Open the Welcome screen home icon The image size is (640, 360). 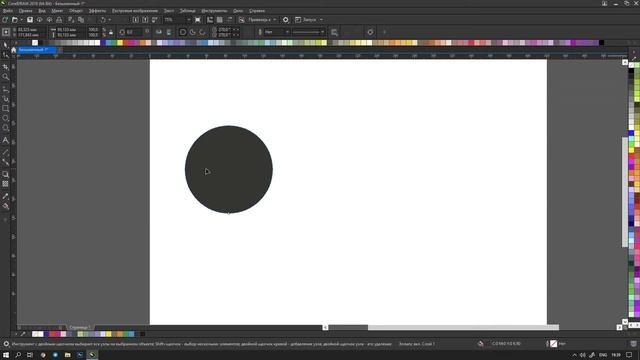13,50
